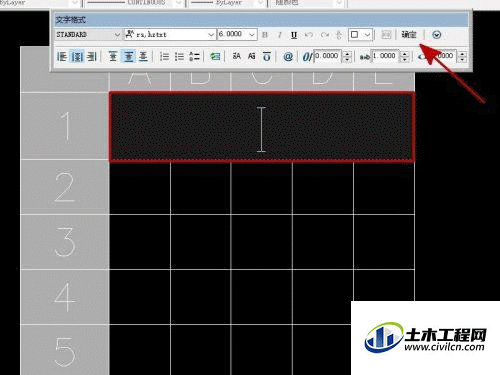Align text to vertical middle
Viewport: 500px width, 375px height.
click(x=128, y=56)
